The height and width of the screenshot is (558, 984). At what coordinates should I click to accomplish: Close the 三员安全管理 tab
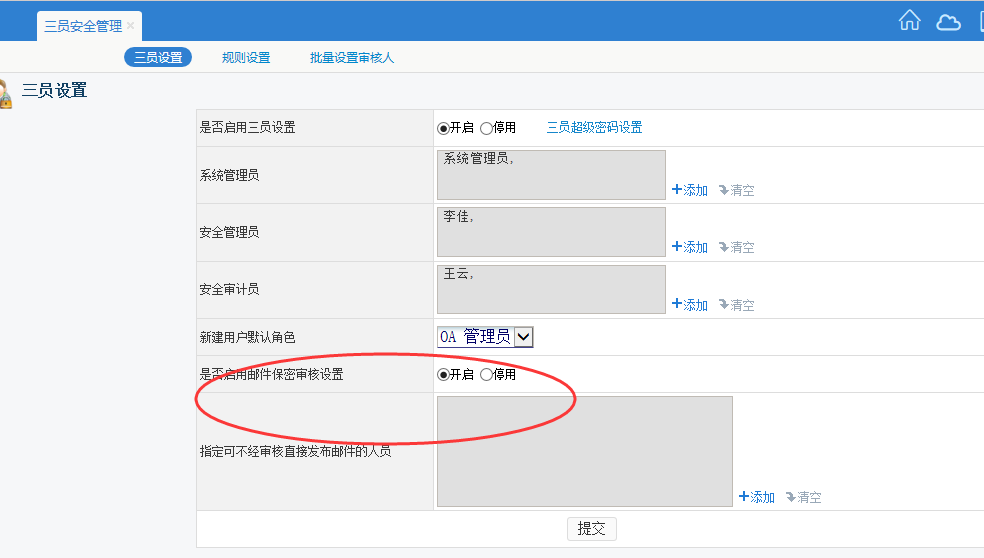(131, 26)
